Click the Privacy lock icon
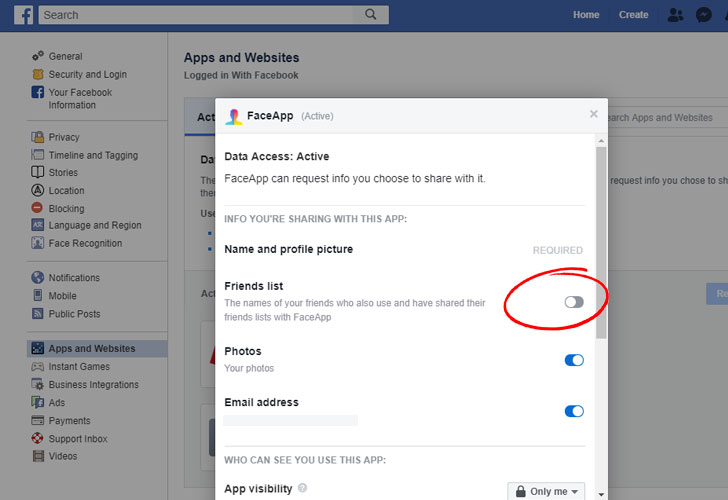This screenshot has width=728, height=500. click(38, 137)
